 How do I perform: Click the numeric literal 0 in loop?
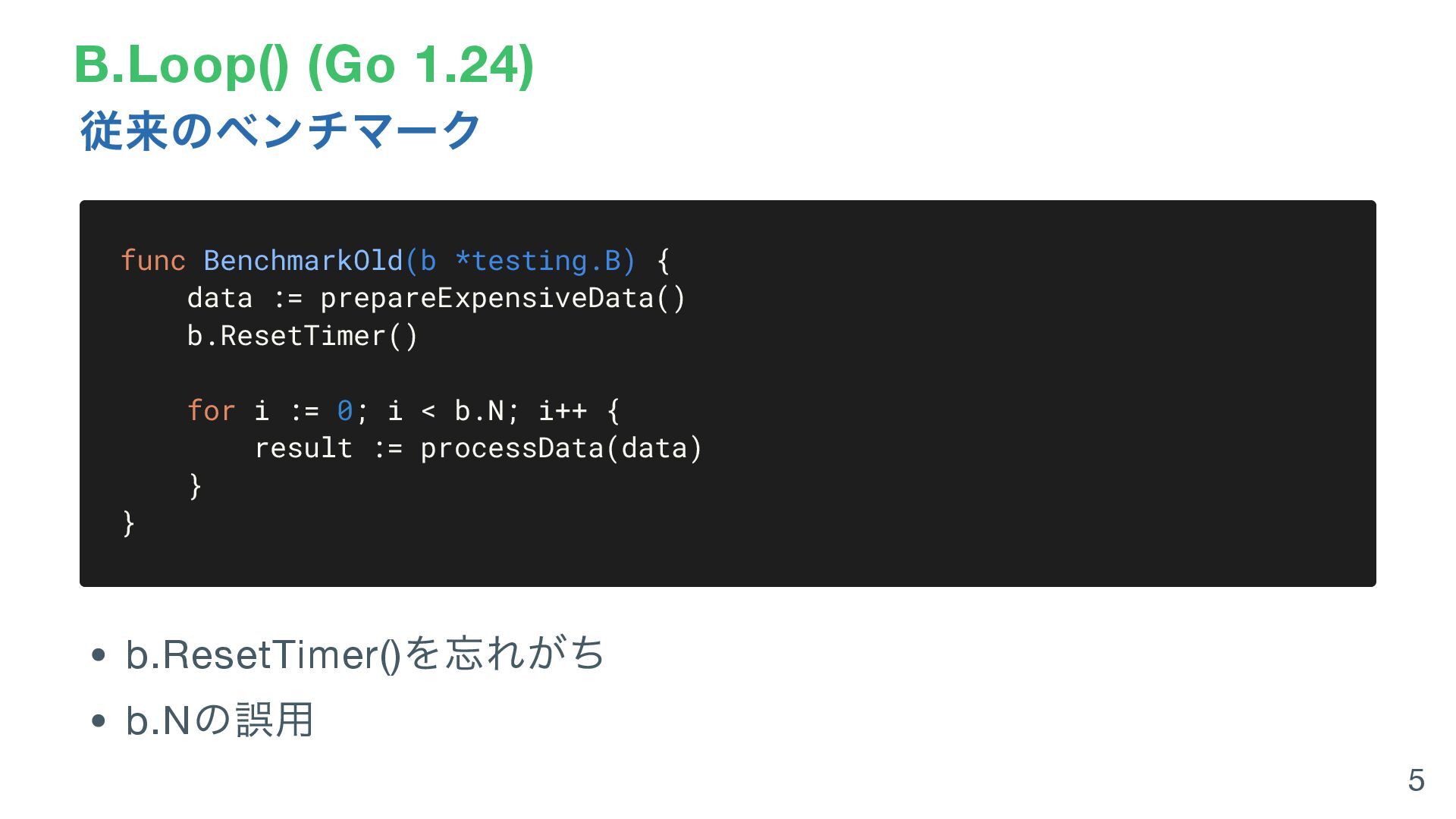345,410
